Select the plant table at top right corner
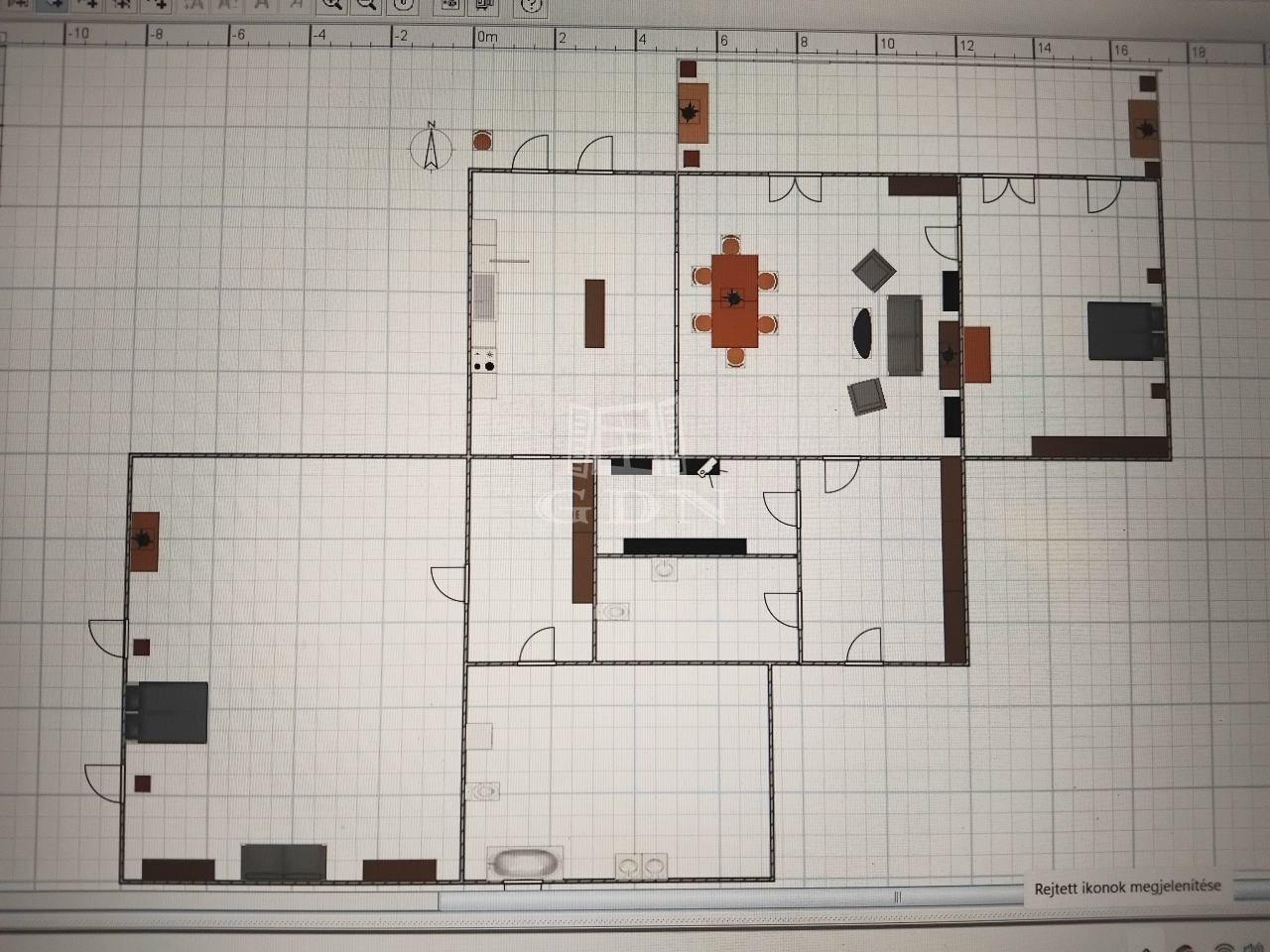 pos(1144,127)
